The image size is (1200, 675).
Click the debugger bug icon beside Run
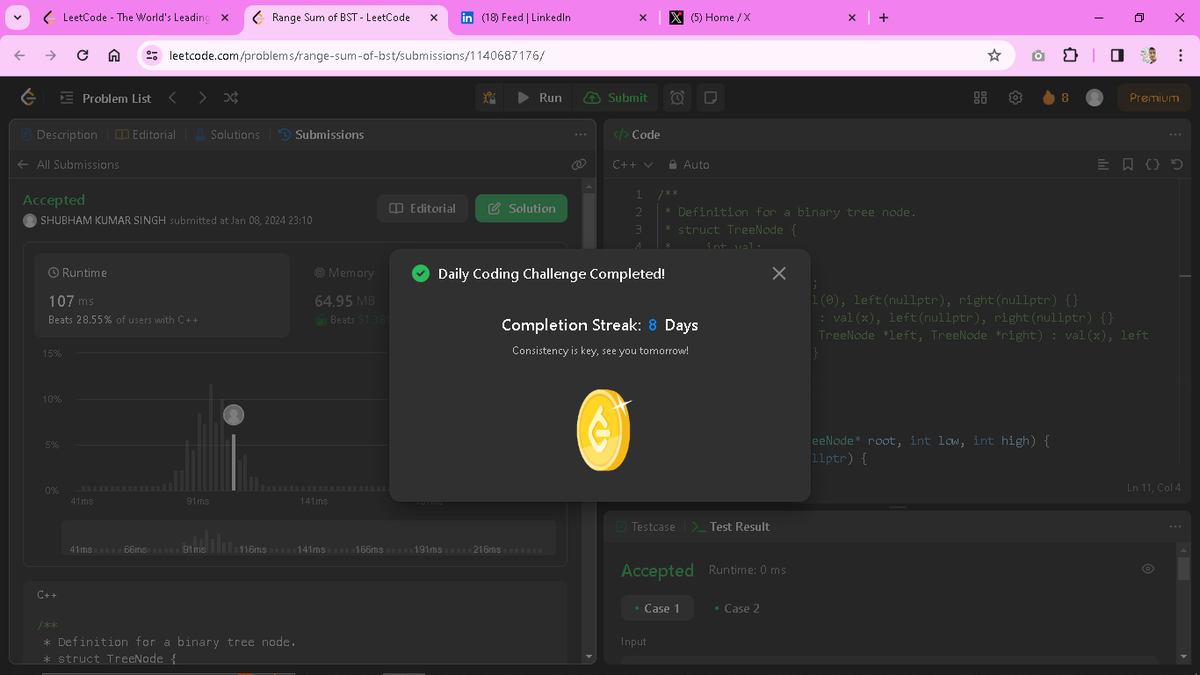click(489, 98)
